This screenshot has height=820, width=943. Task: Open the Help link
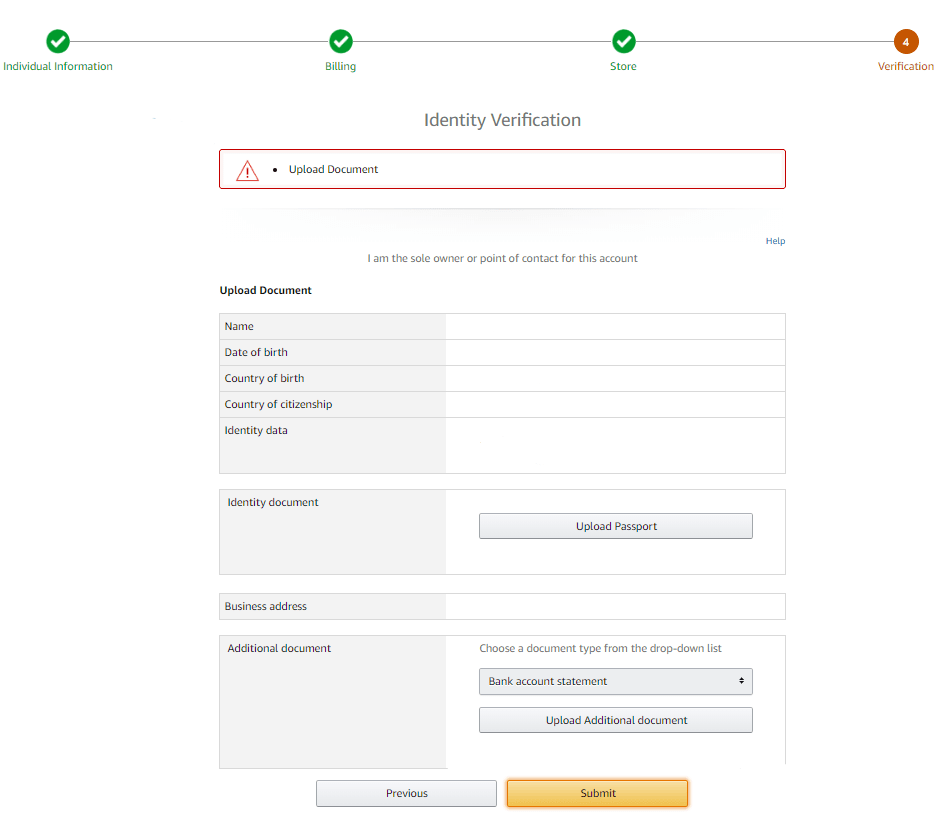pos(775,240)
